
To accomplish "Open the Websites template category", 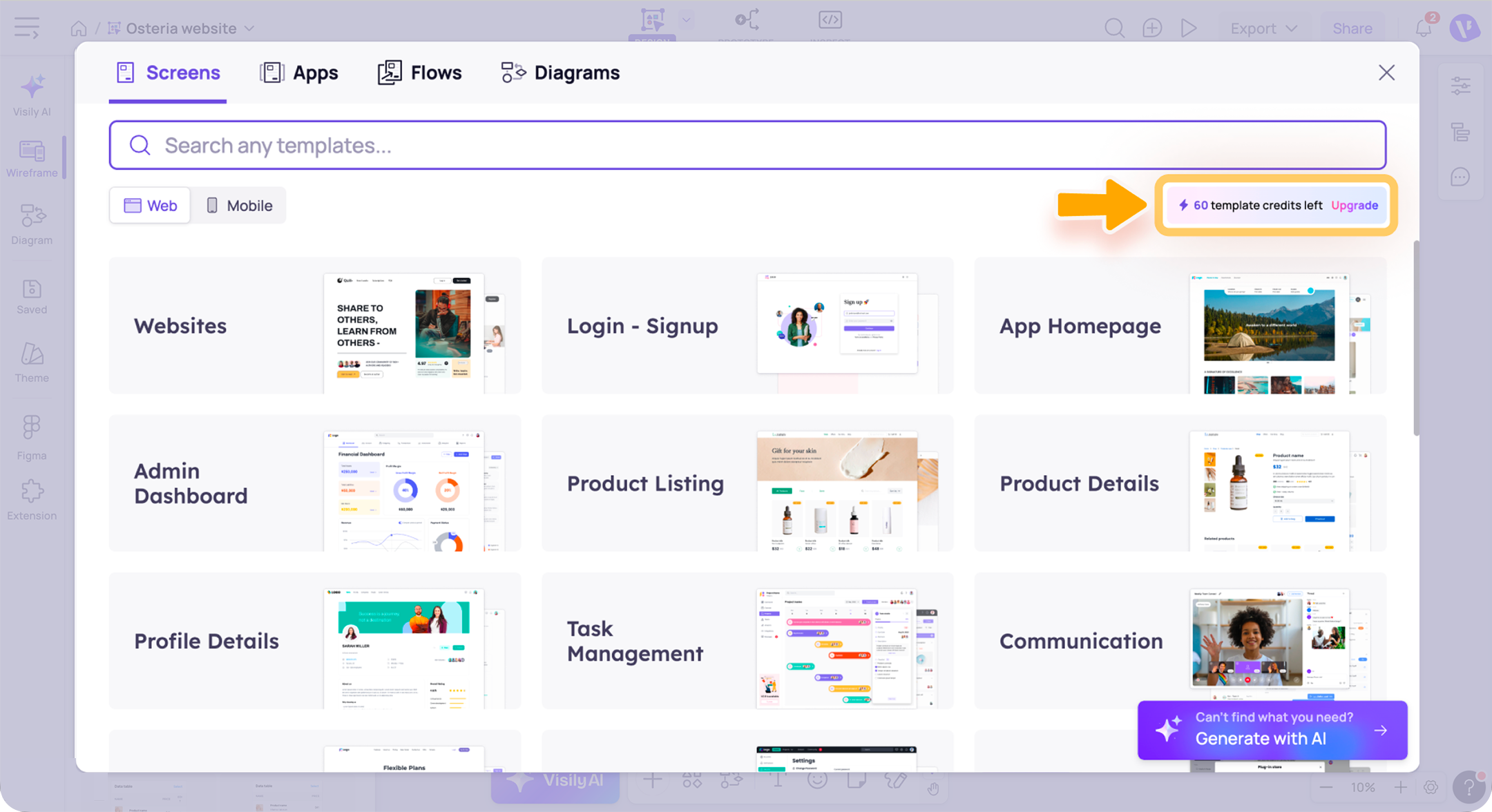I will click(x=315, y=326).
